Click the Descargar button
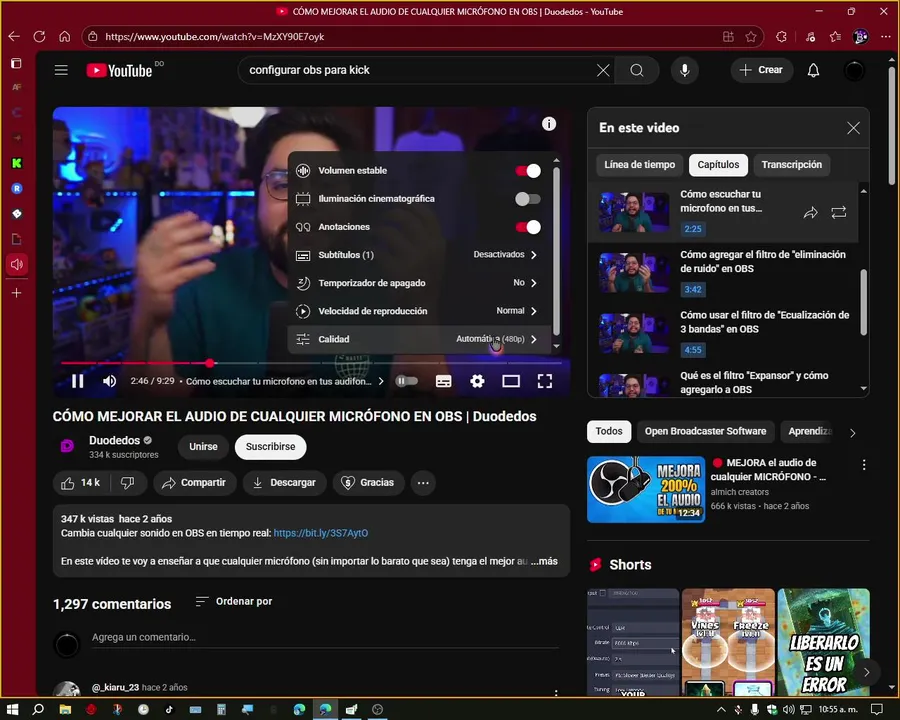Screen dimensions: 900x720 285,483
